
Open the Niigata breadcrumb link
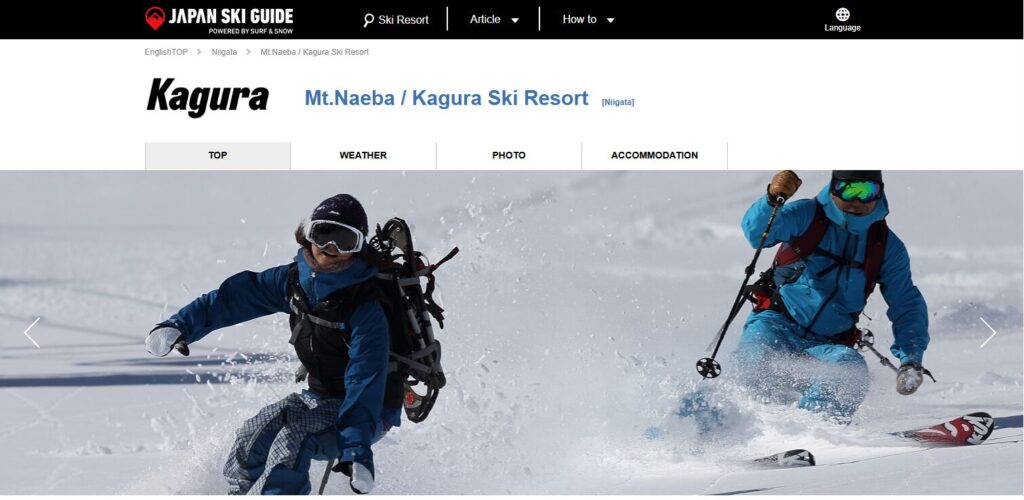click(224, 52)
